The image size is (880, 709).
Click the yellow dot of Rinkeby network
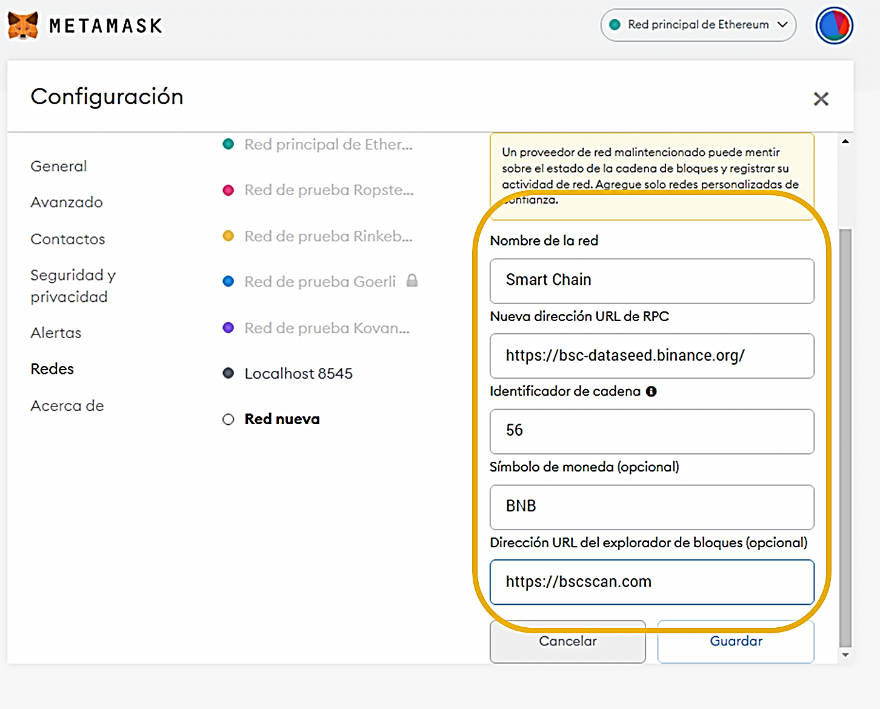[x=228, y=236]
